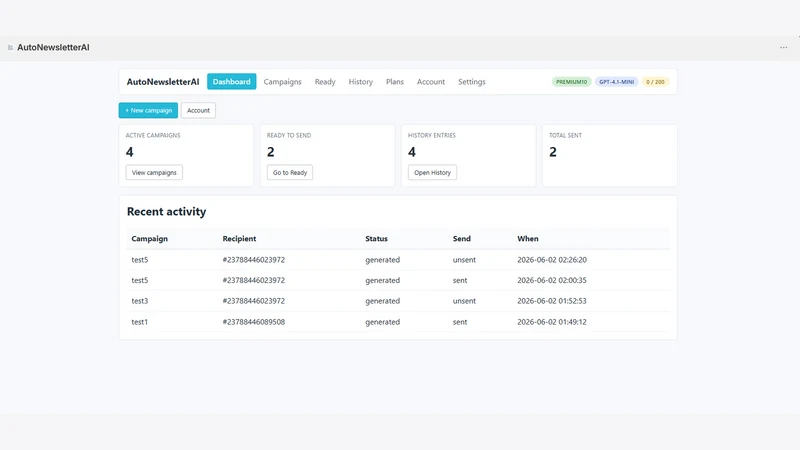Viewport: 800px width, 450px height.
Task: Click timestamp 2026-06-02 01:52:53
Action: 552,301
